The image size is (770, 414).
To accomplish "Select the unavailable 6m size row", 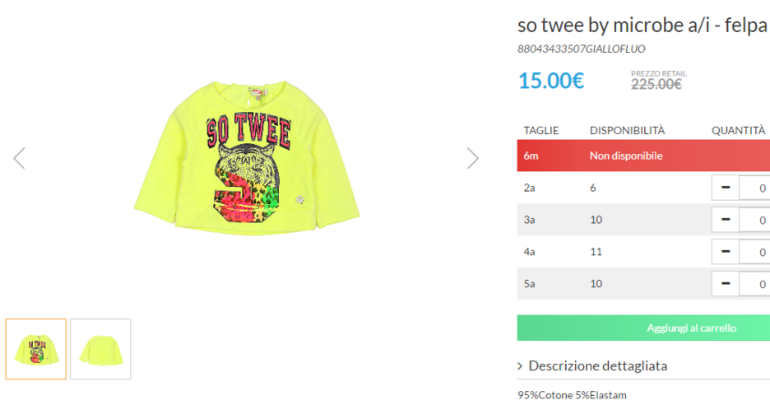I will (x=643, y=156).
